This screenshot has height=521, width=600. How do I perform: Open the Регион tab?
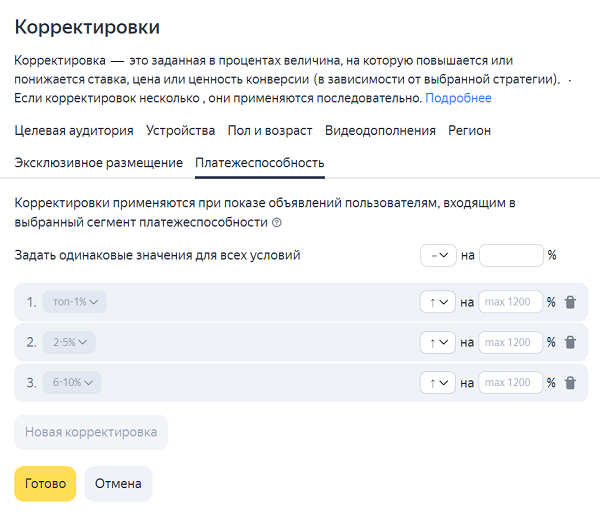click(x=469, y=130)
